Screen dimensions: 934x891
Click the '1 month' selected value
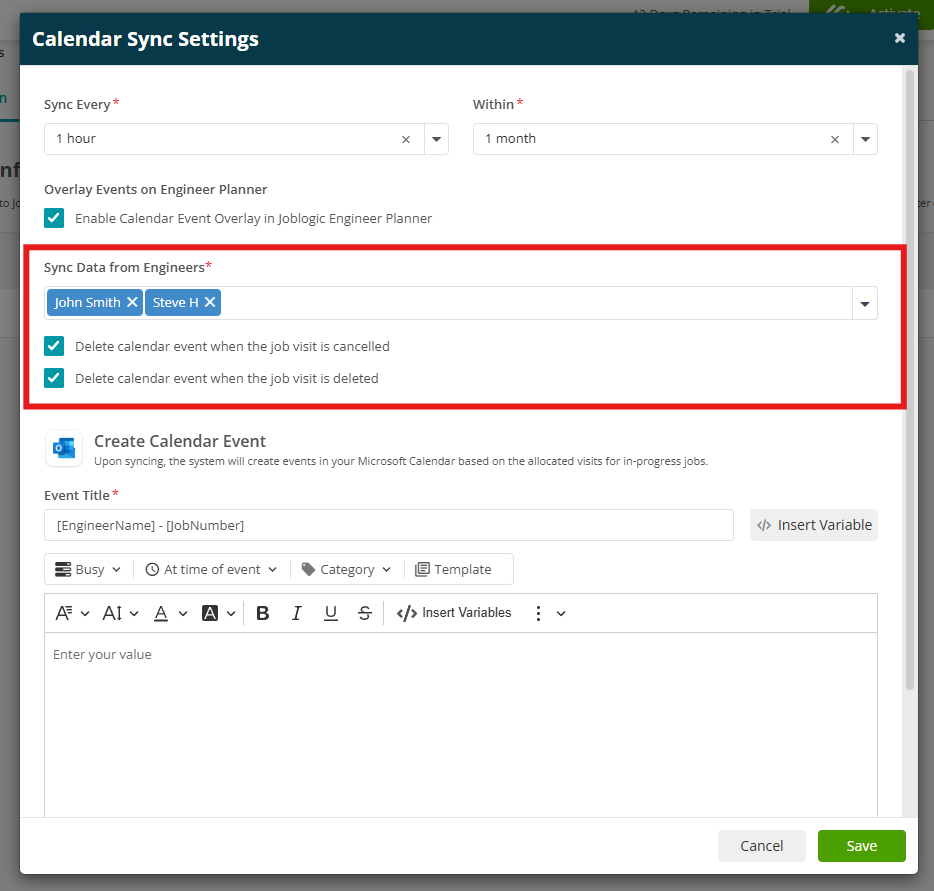point(510,139)
